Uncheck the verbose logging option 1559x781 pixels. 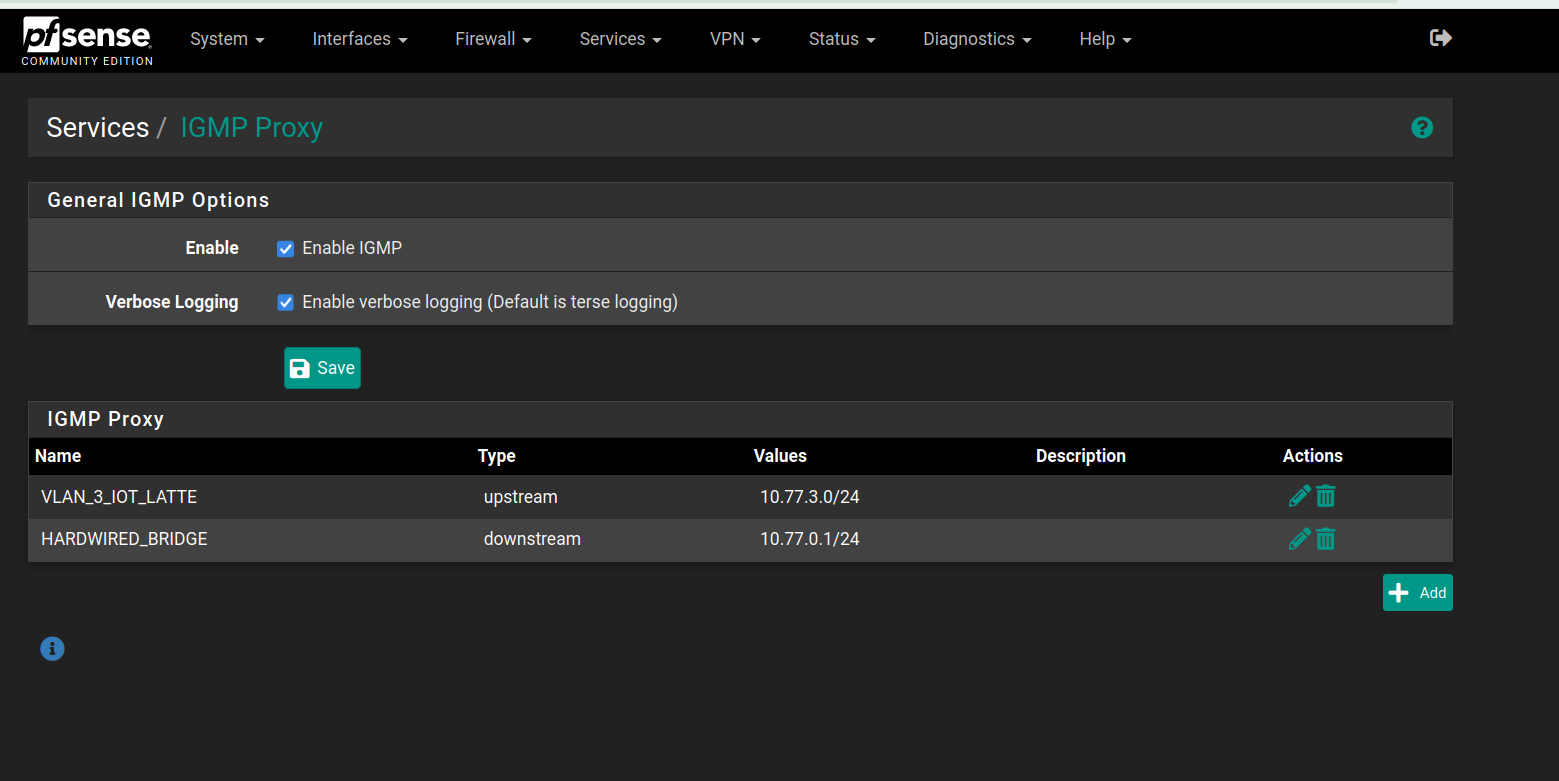coord(285,301)
